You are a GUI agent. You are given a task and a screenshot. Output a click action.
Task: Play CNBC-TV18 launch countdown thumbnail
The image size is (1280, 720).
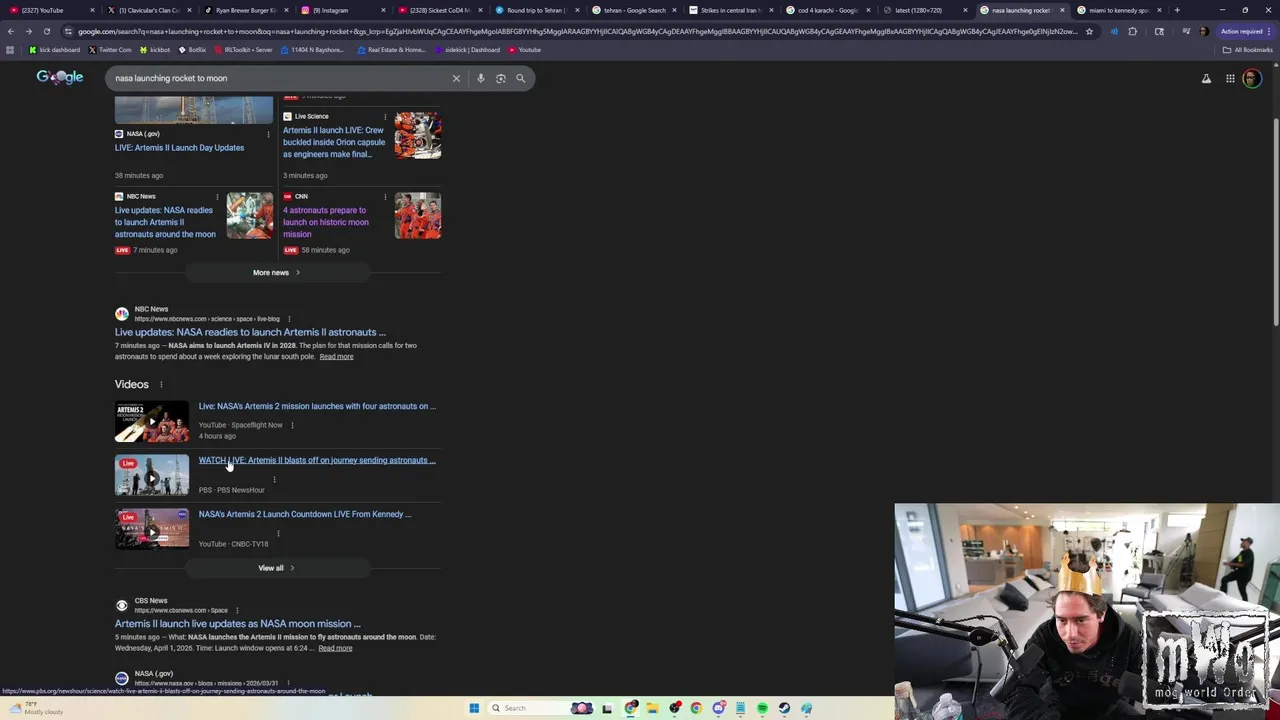click(x=152, y=529)
